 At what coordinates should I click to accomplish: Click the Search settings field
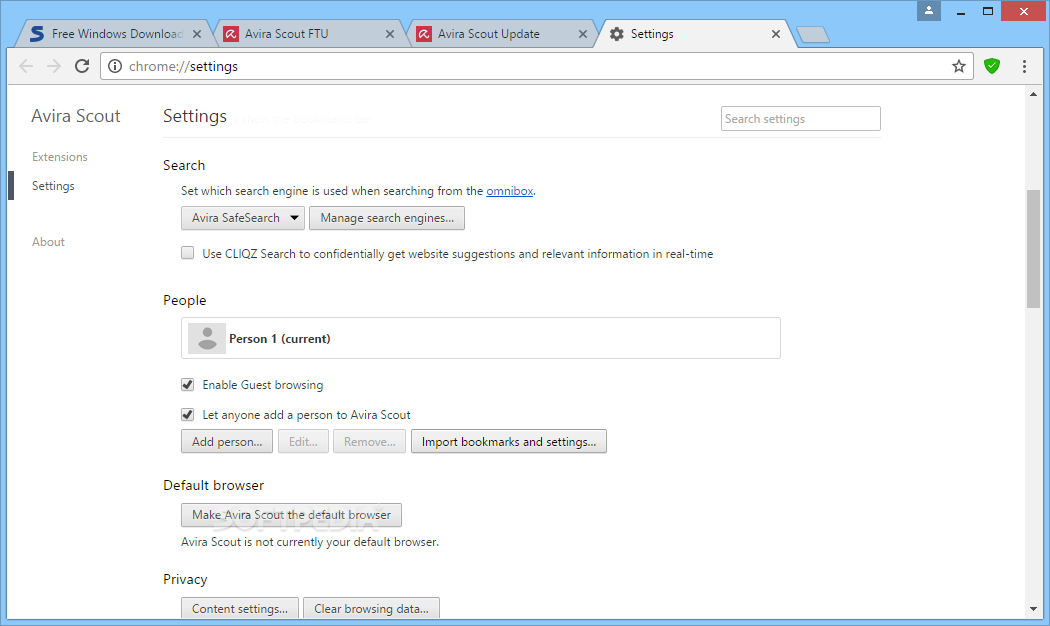click(800, 119)
